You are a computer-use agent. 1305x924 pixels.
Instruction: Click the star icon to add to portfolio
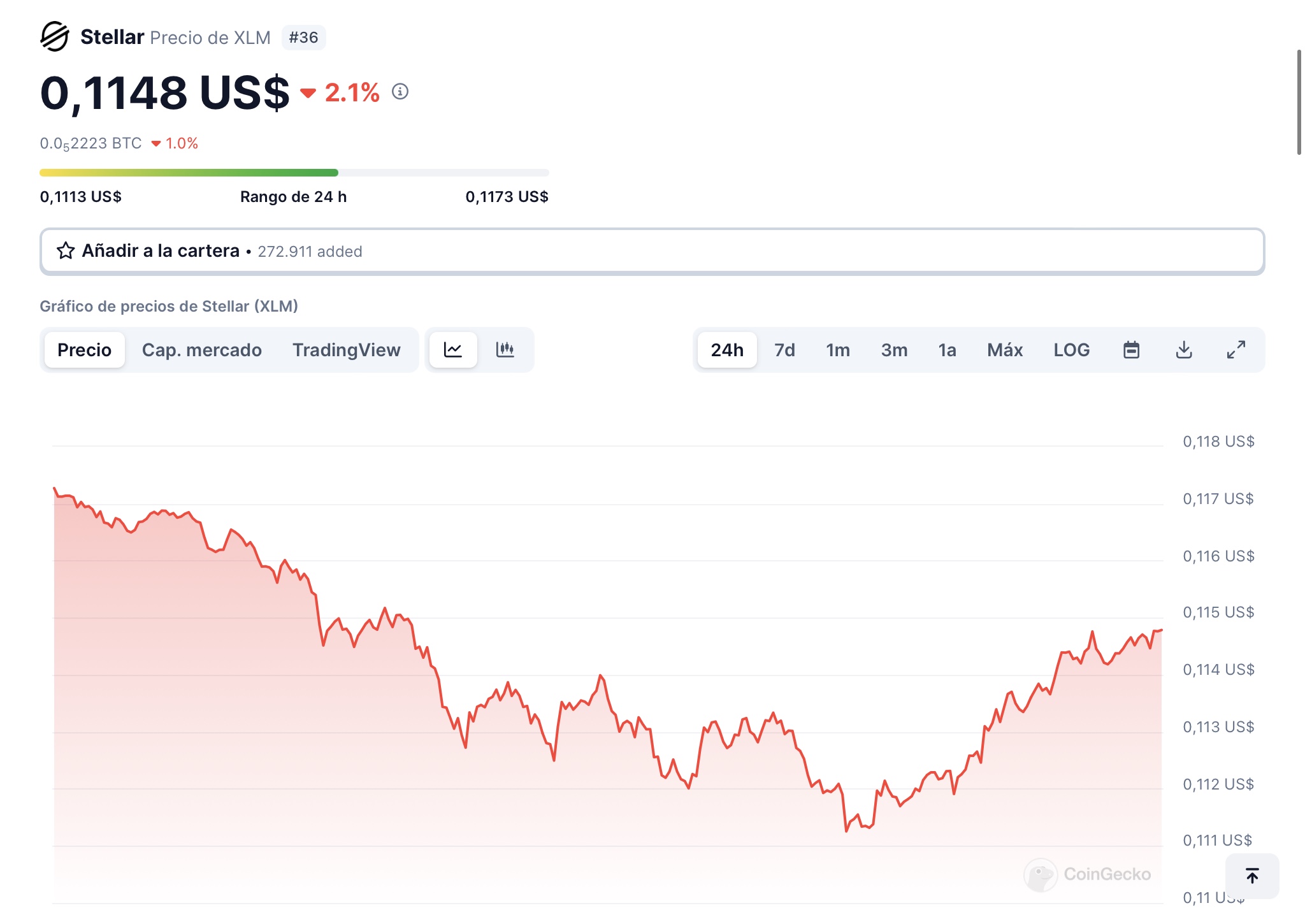pyautogui.click(x=66, y=251)
